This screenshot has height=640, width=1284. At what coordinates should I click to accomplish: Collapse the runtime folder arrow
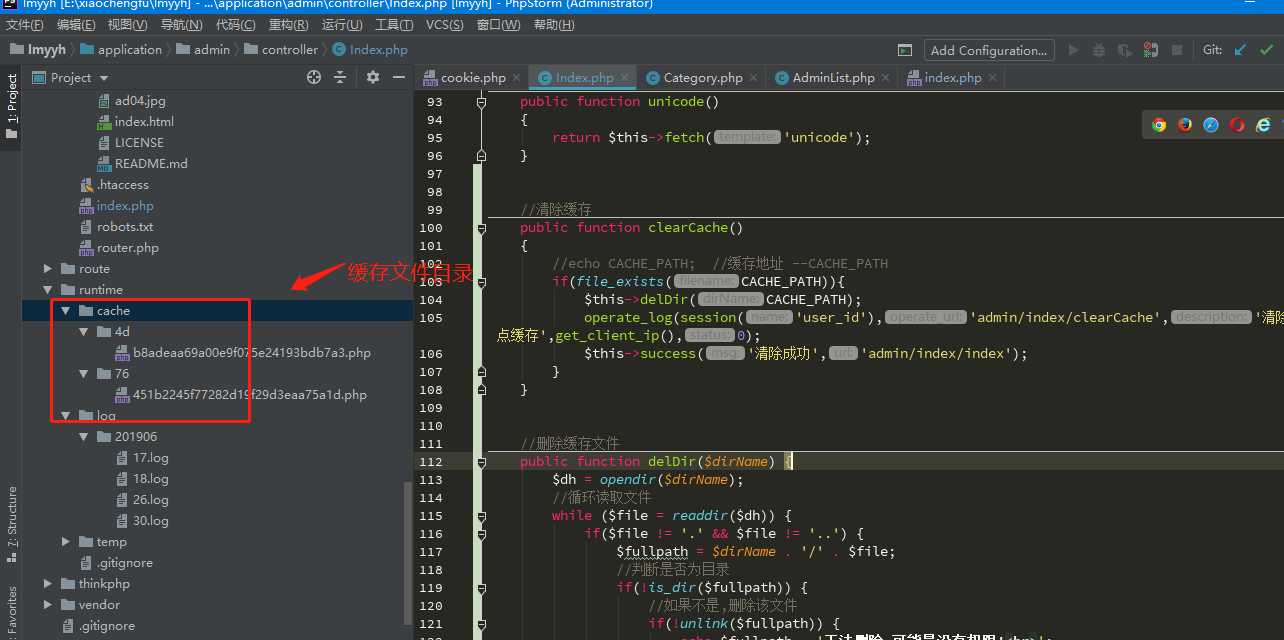tap(48, 290)
